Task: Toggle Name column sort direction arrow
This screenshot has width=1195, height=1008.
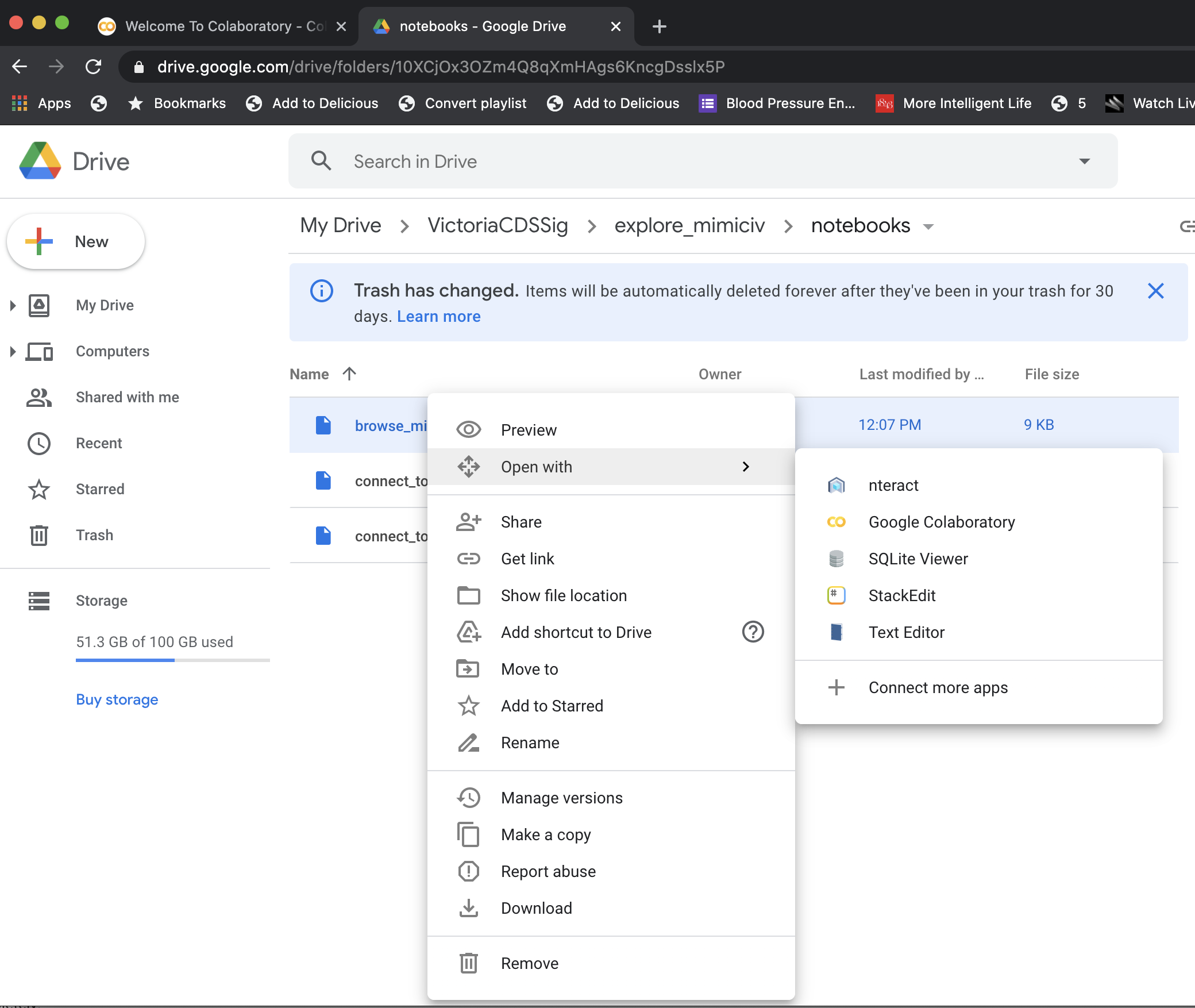Action: pos(349,374)
